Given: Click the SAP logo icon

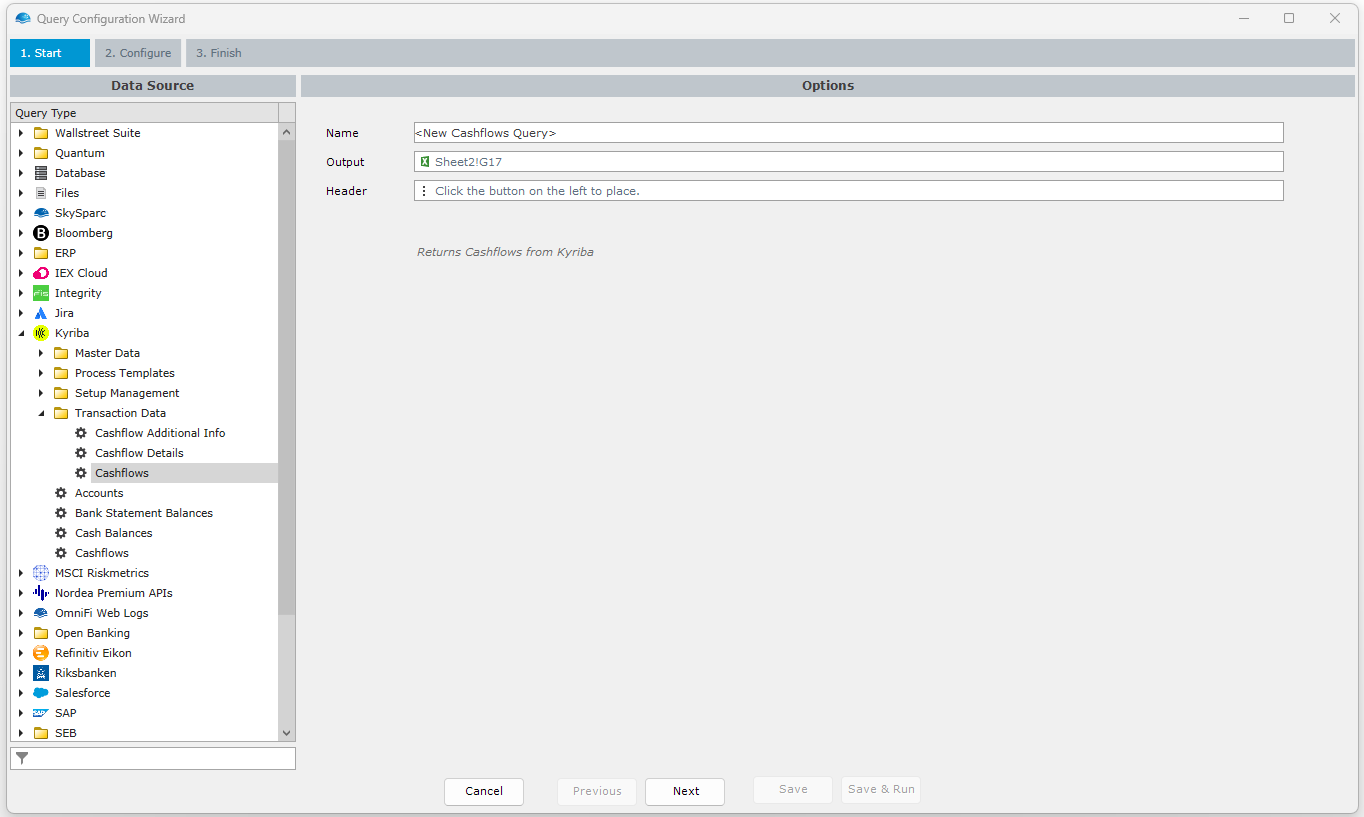Looking at the screenshot, I should coord(41,713).
